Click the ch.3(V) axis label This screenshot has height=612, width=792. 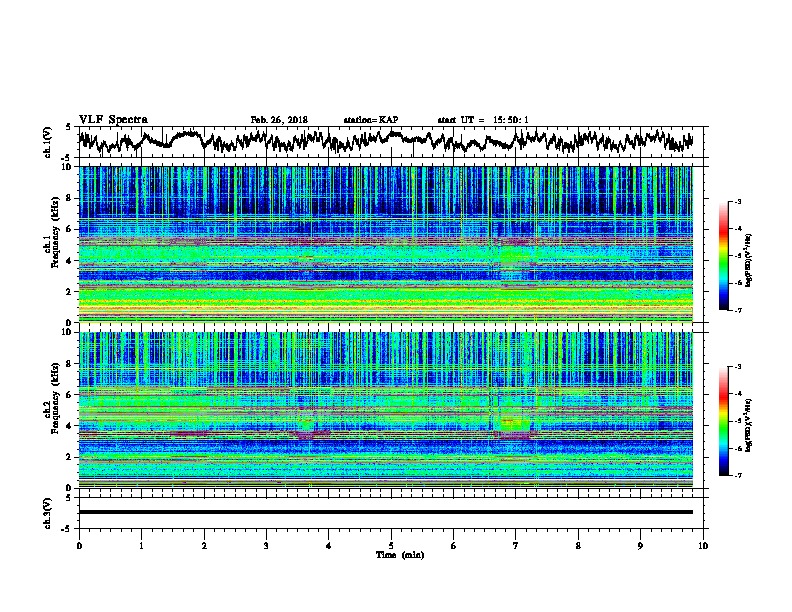coord(48,513)
